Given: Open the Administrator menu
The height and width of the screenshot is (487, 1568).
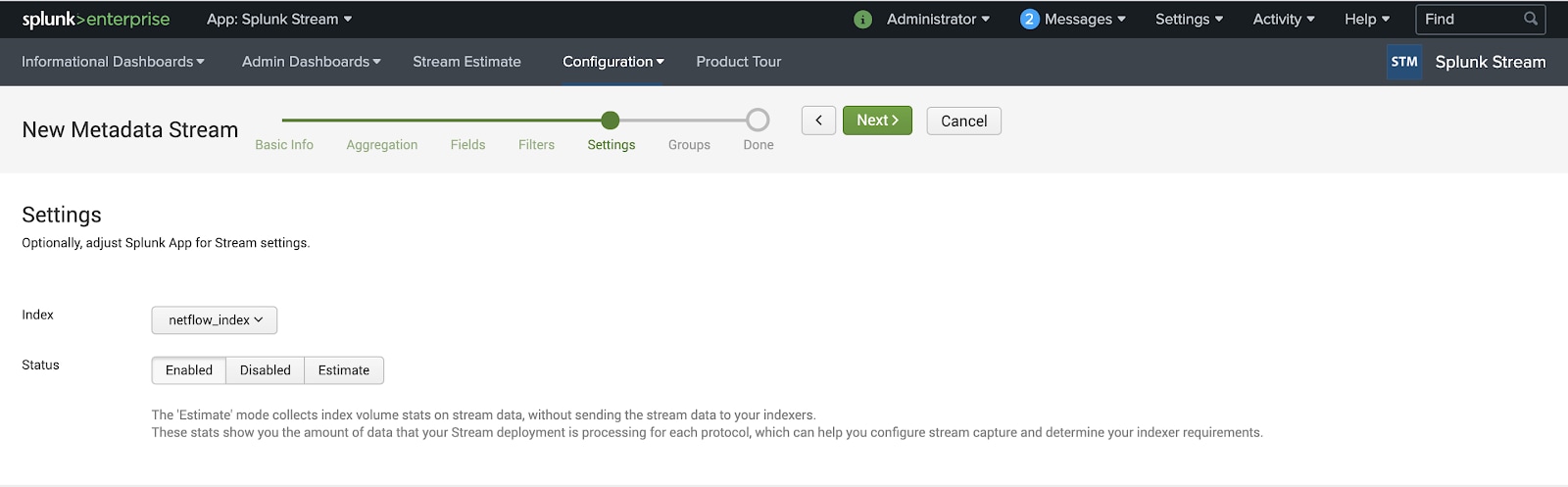Looking at the screenshot, I should click(938, 20).
